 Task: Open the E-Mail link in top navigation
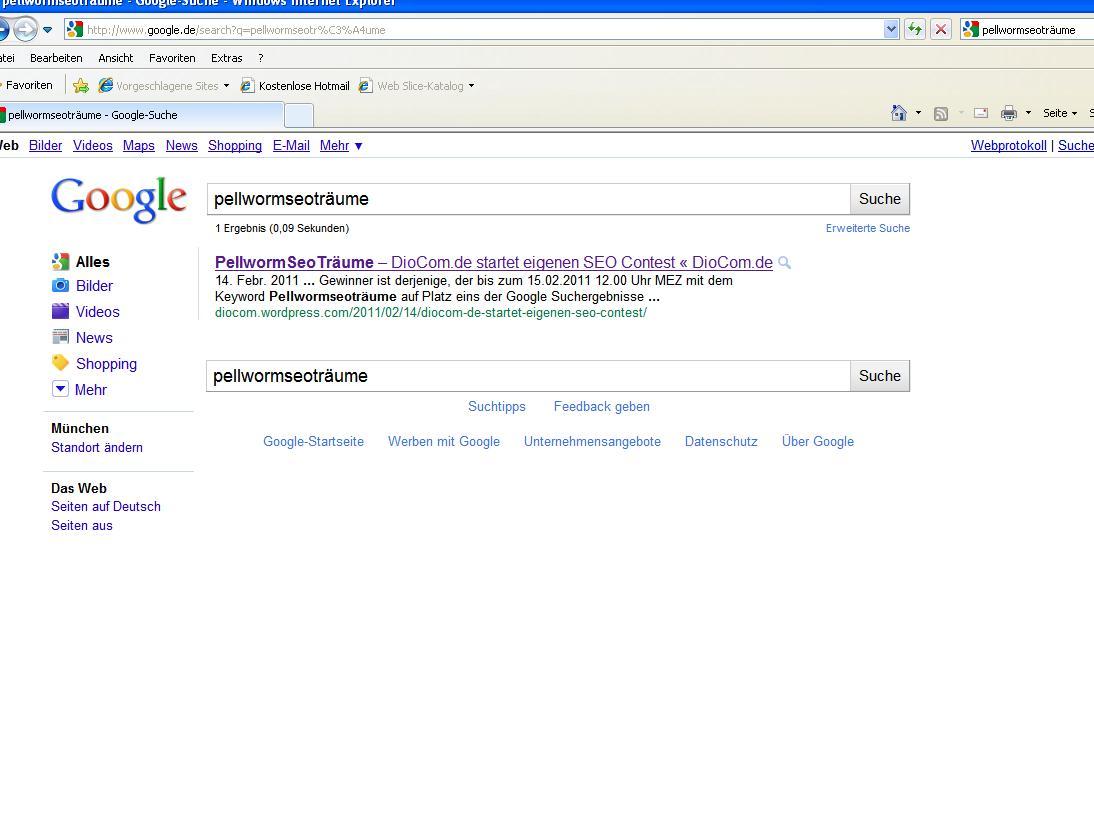pyautogui.click(x=291, y=145)
